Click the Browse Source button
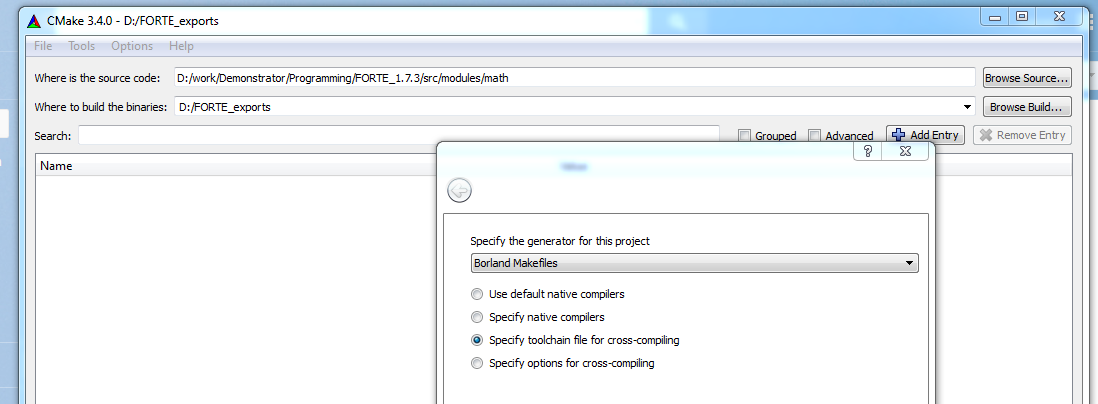The width and height of the screenshot is (1098, 404). coord(1027,78)
